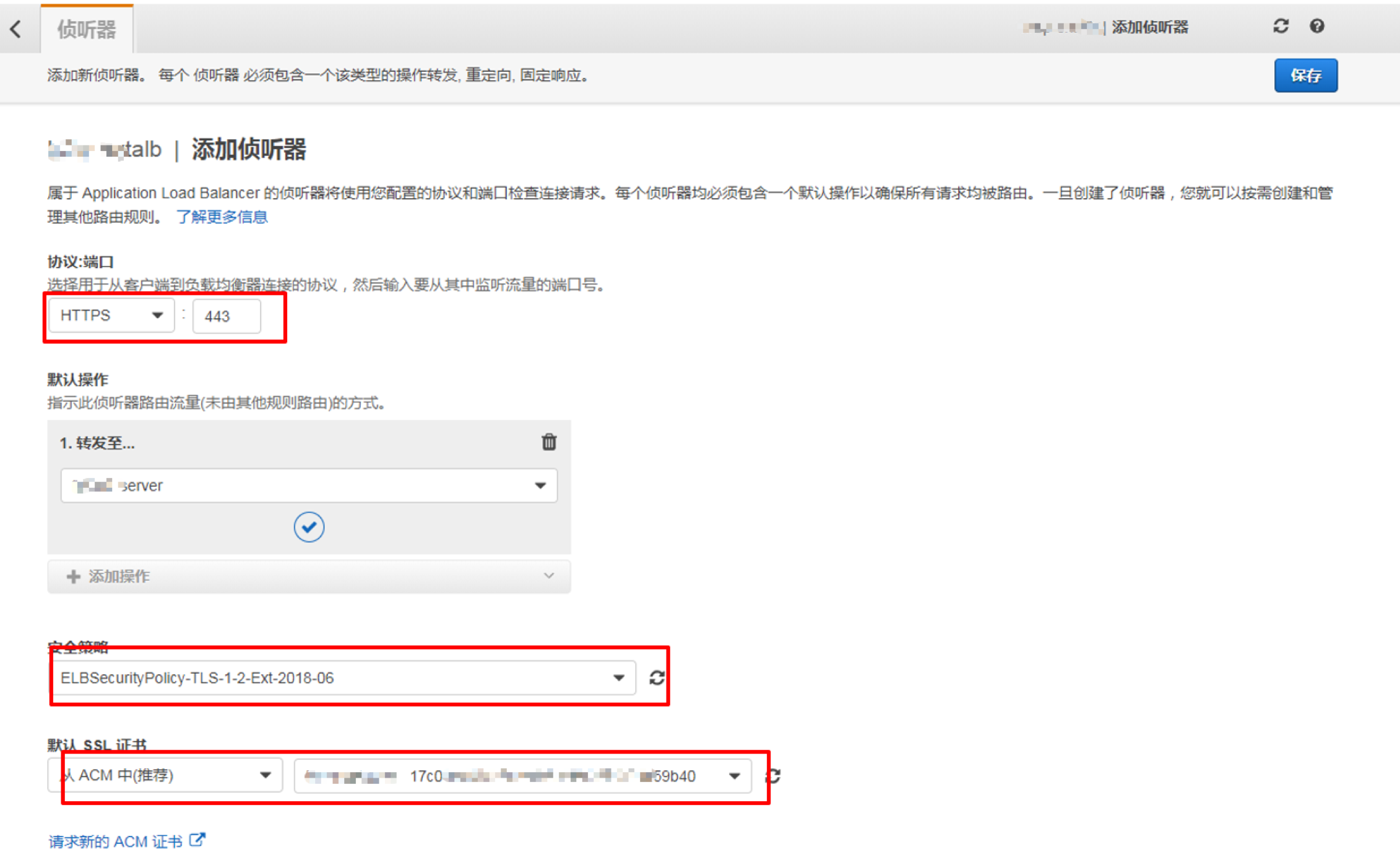Screen dimensions: 1400x860
Task: Open the 从 ACM 中(推荐) certificate source dropdown
Action: 165,775
